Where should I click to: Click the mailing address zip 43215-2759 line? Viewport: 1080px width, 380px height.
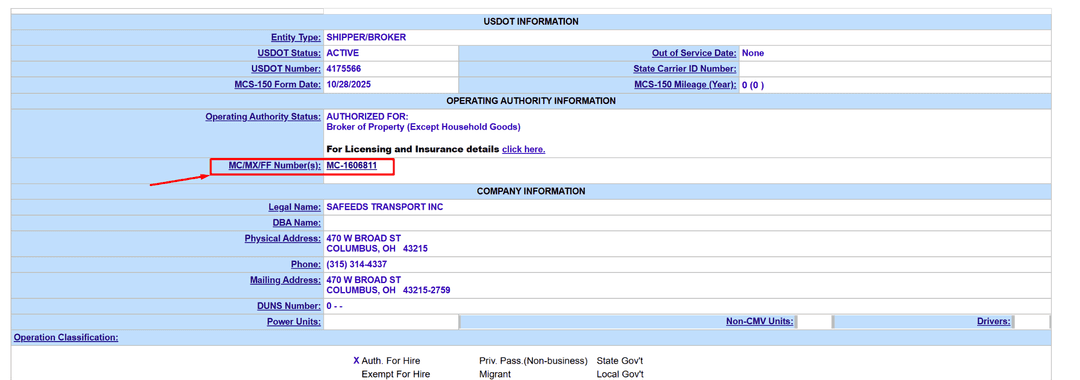(388, 291)
